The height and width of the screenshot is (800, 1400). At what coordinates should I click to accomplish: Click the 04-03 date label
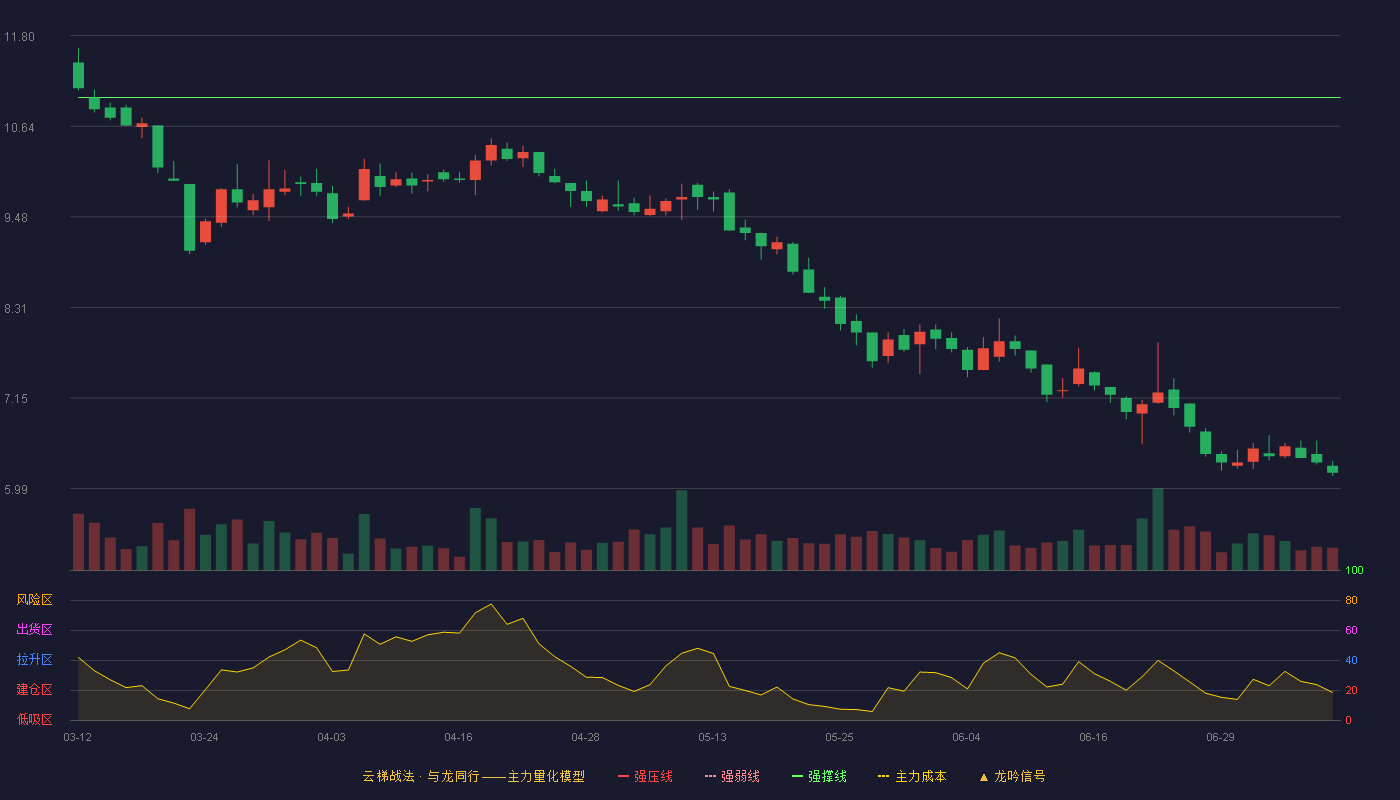coord(331,737)
